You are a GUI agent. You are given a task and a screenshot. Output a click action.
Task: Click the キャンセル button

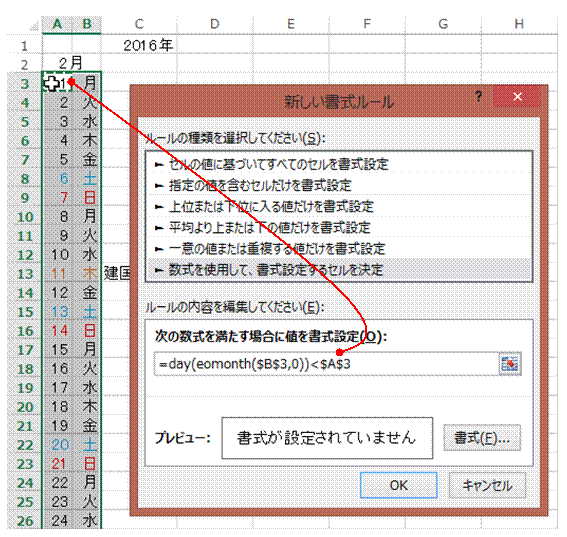coord(487,485)
